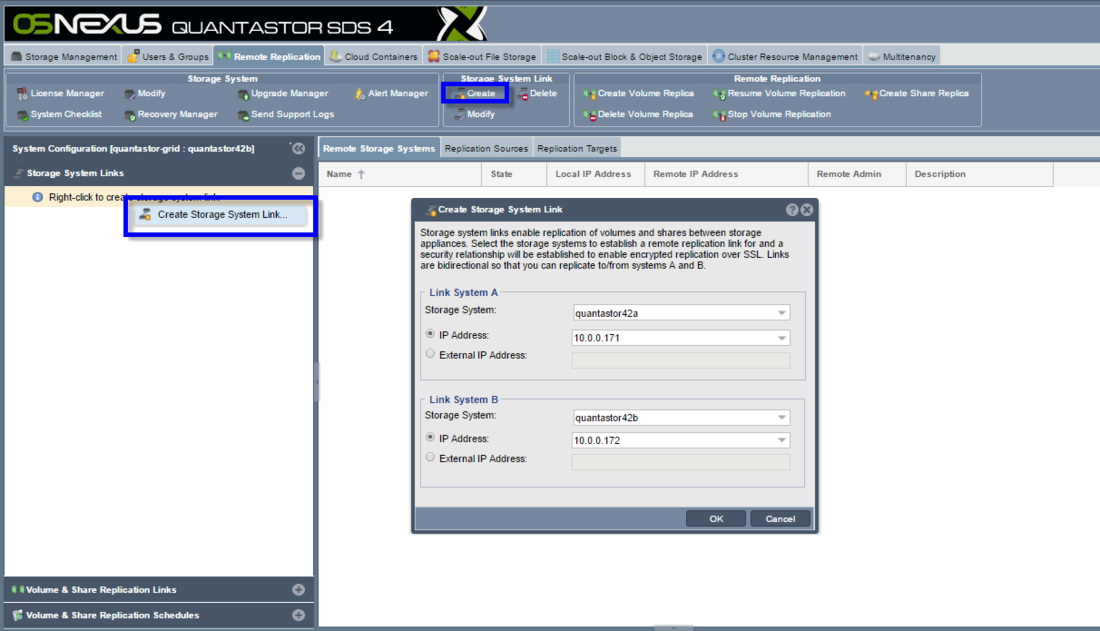Click Modify in Storage System group
1100x631 pixels.
[145, 93]
